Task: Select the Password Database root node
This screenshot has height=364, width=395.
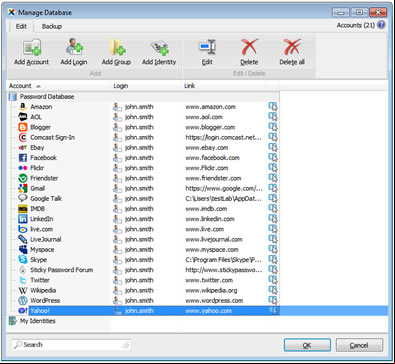Action: 47,97
